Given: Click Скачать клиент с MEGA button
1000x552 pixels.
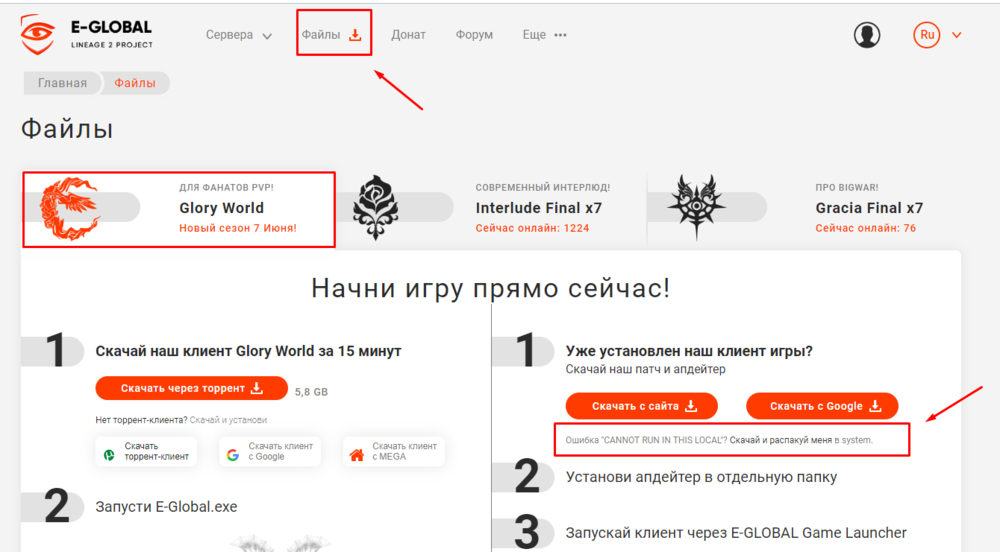Looking at the screenshot, I should [x=393, y=451].
